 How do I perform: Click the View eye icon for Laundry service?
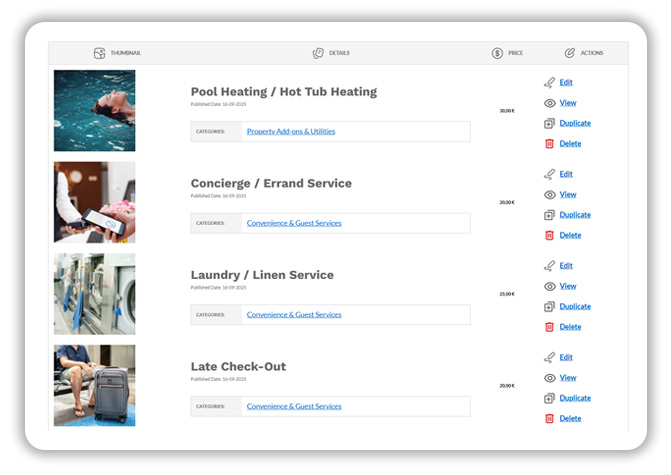(549, 287)
